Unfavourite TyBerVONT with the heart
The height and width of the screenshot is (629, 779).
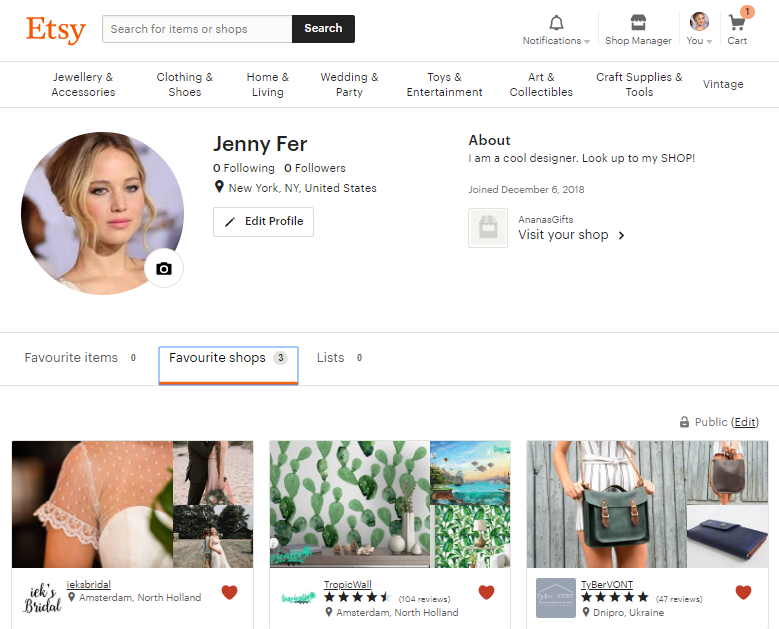(x=743, y=592)
